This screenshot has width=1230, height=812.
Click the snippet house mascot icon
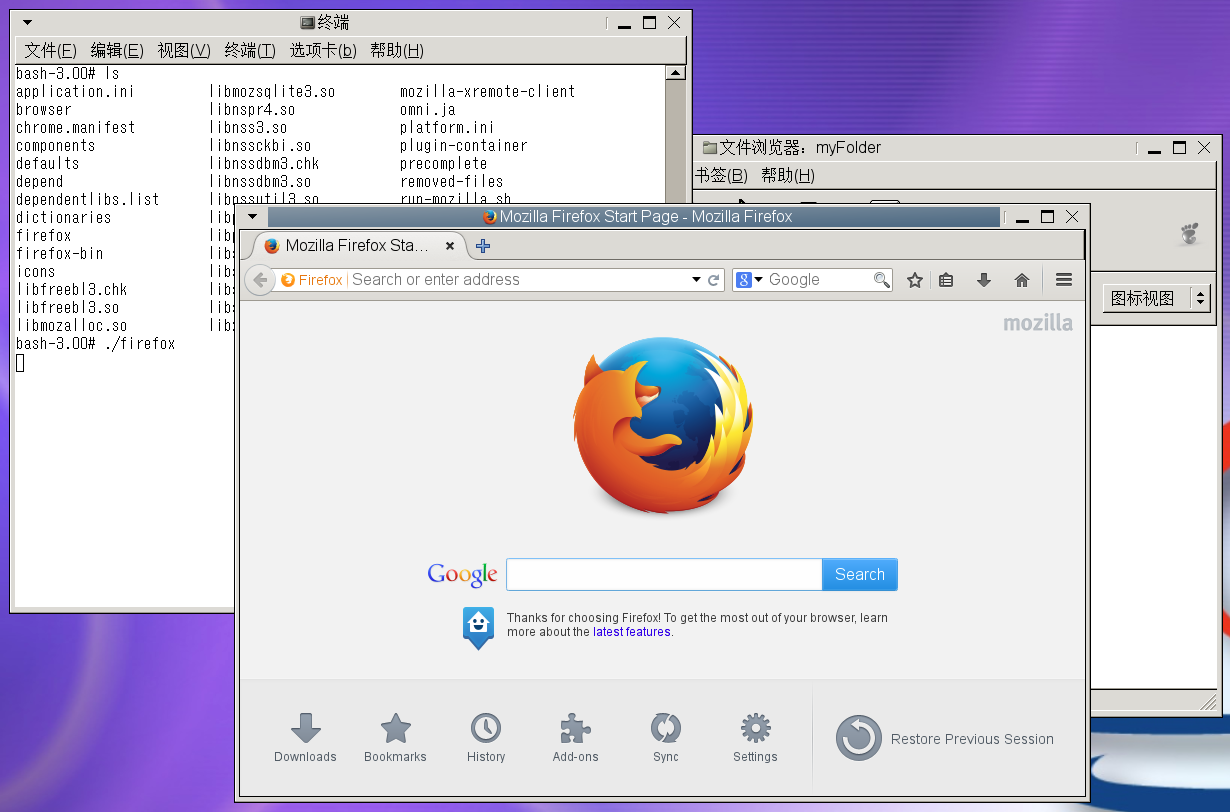point(478,627)
